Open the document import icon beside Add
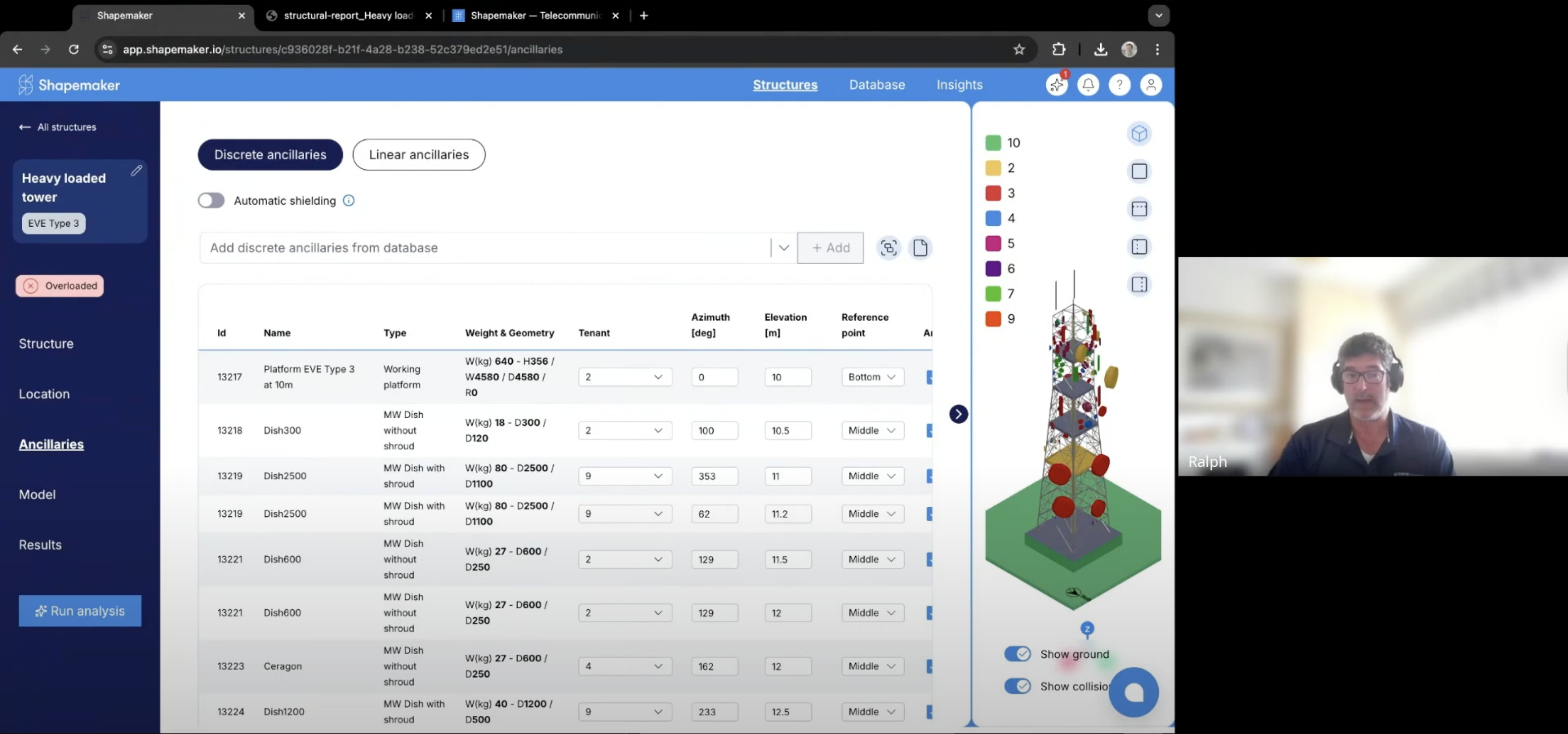Screen dimensions: 1568x734 pyautogui.click(x=921, y=248)
